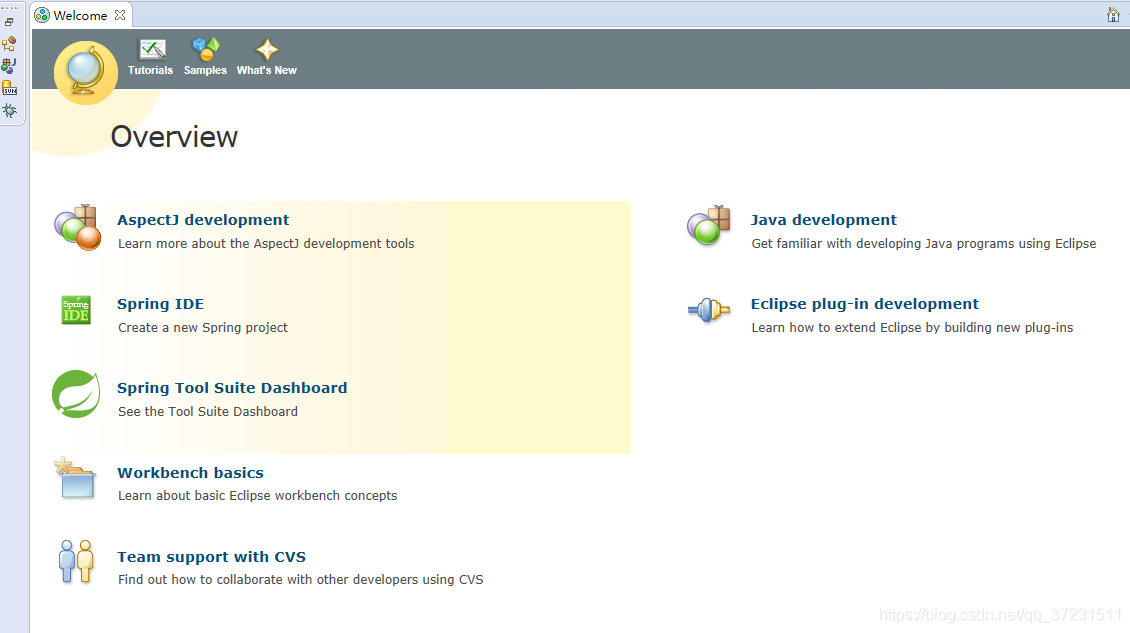
Task: Click the Workbench basics folder icon
Action: point(75,478)
